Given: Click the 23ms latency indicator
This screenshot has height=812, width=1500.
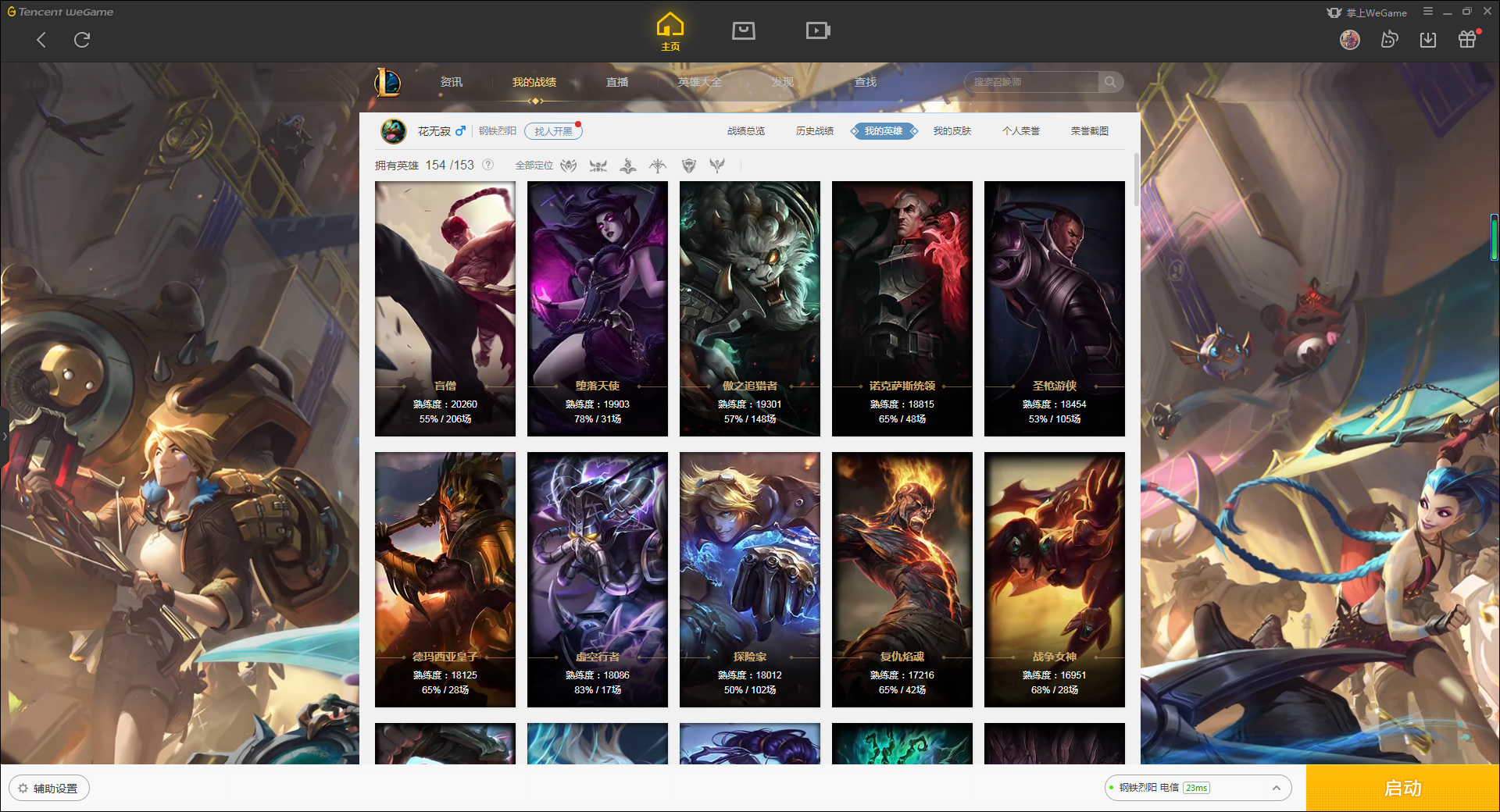Looking at the screenshot, I should point(1196,788).
